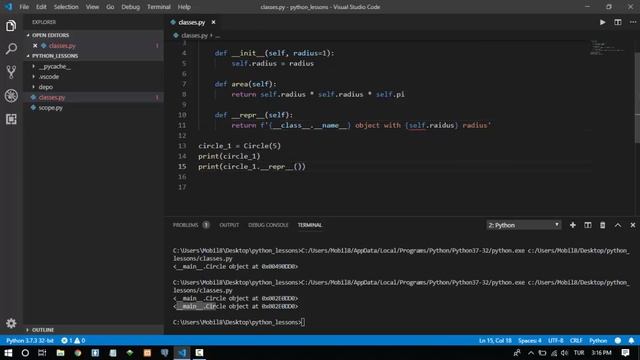Open the Edit menu

pos(41,7)
